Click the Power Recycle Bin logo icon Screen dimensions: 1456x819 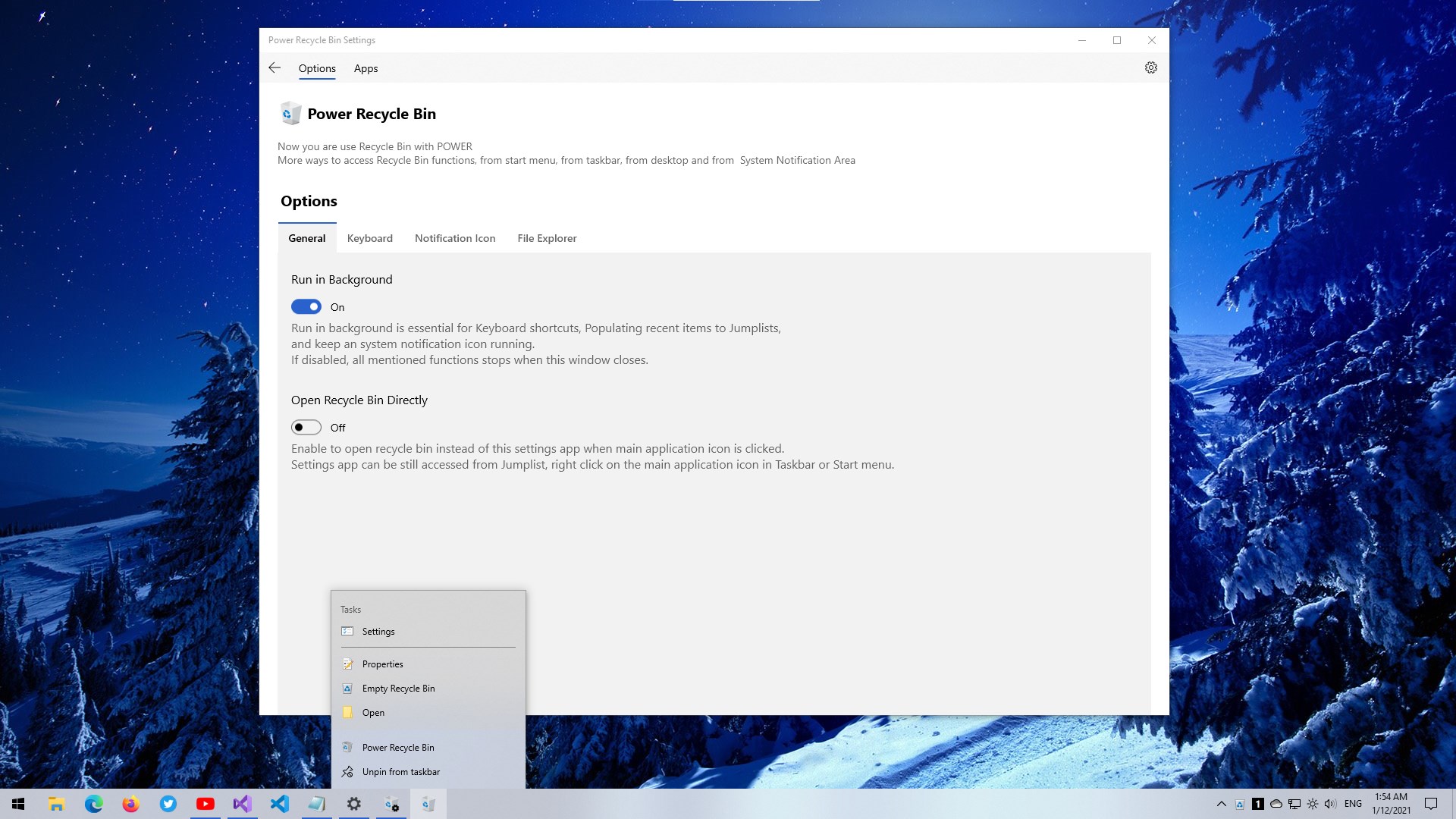coord(290,114)
